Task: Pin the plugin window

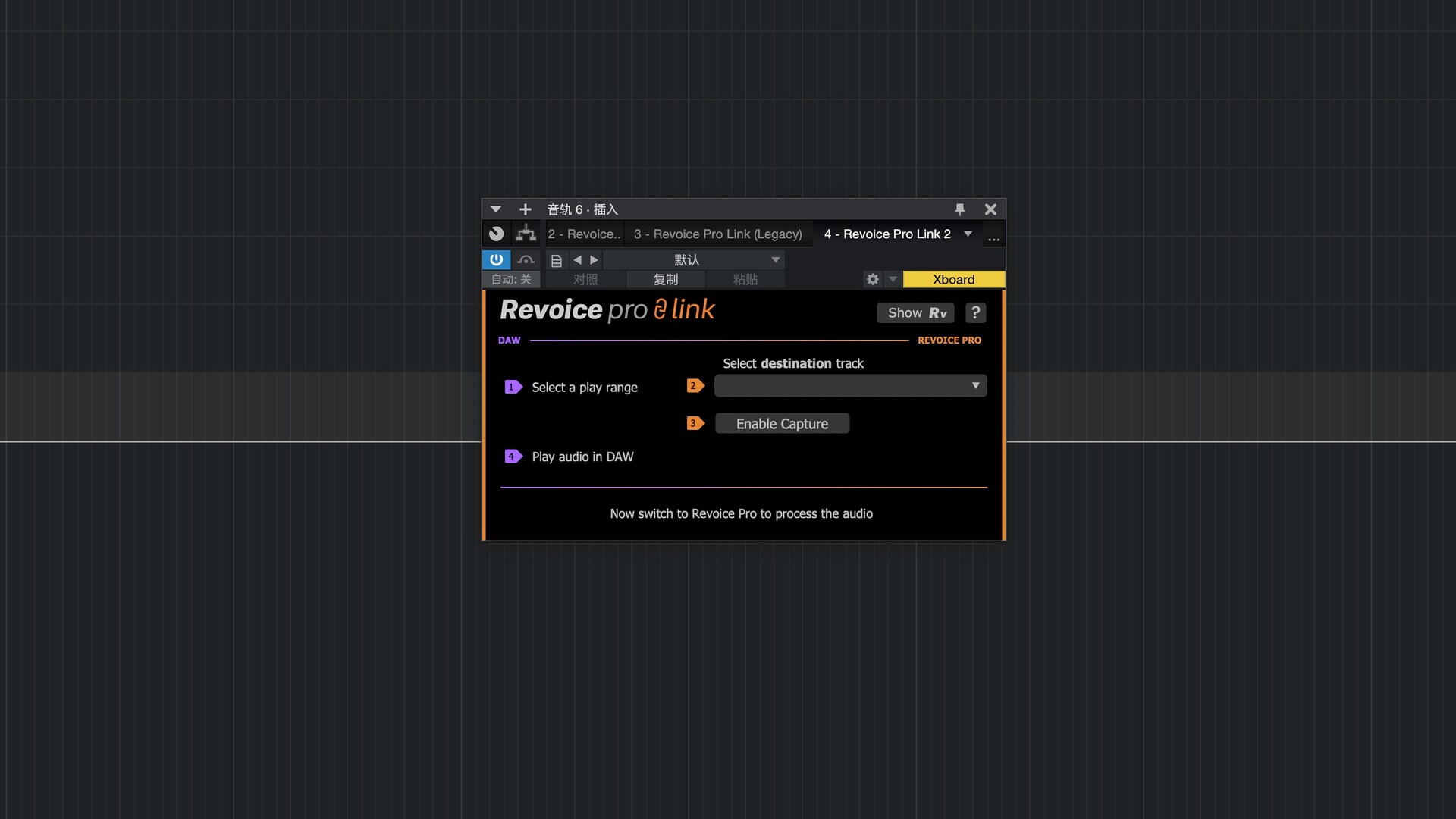Action: coord(959,209)
